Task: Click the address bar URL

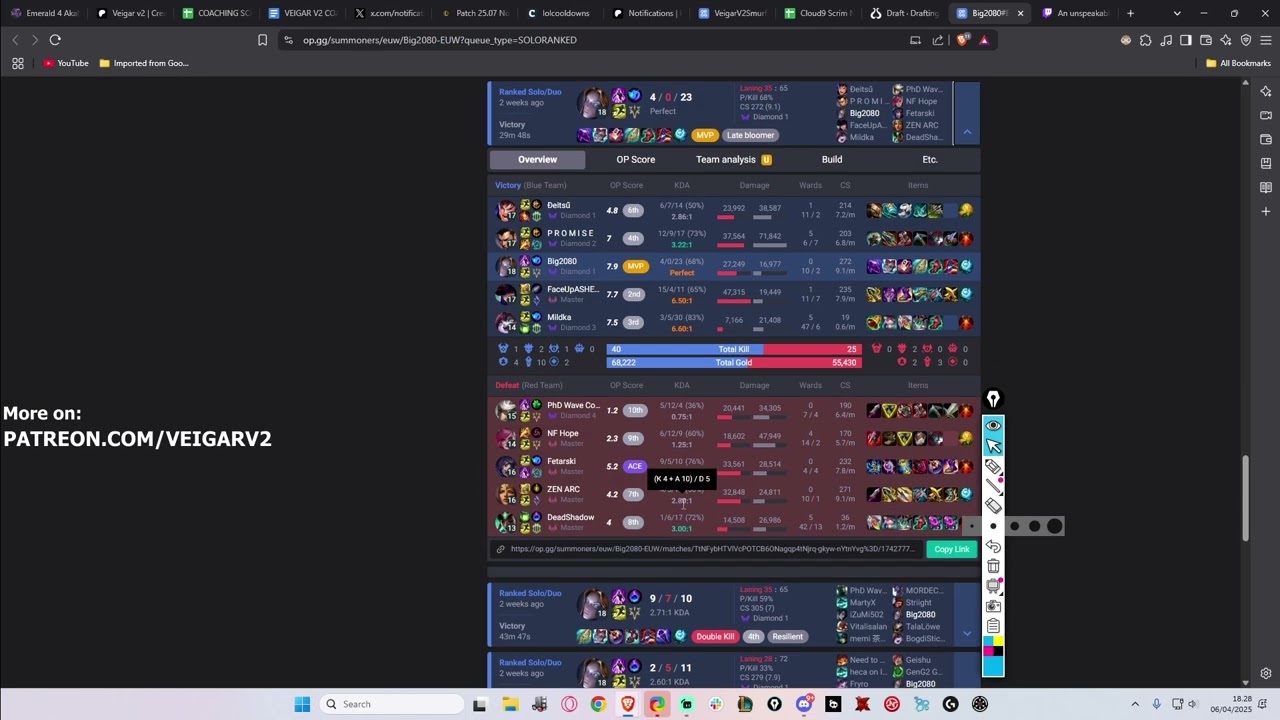Action: pos(440,40)
